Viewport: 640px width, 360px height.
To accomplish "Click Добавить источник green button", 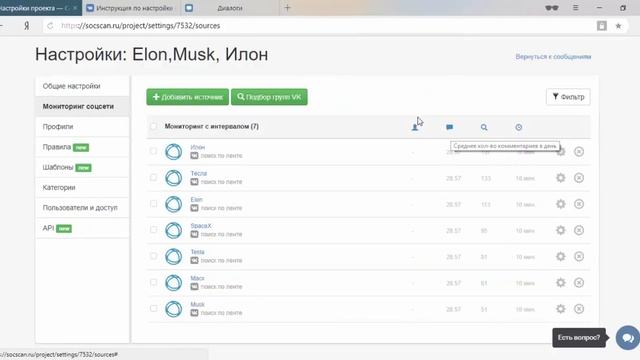I will click(x=187, y=97).
